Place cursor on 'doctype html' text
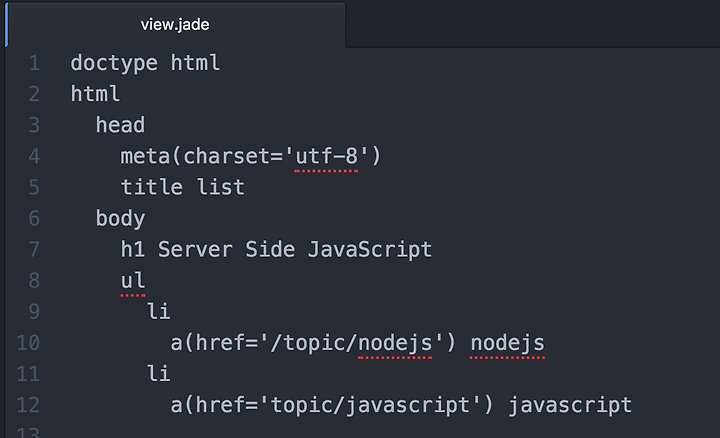Screen dimensions: 720x438 145,63
